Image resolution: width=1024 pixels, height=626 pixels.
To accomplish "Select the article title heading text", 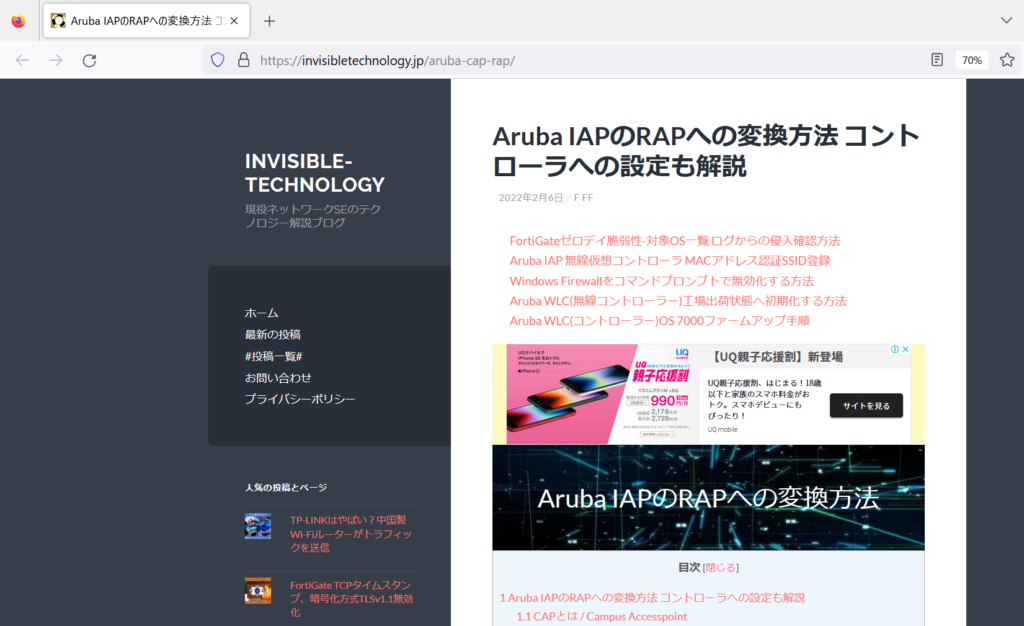I will (x=706, y=151).
